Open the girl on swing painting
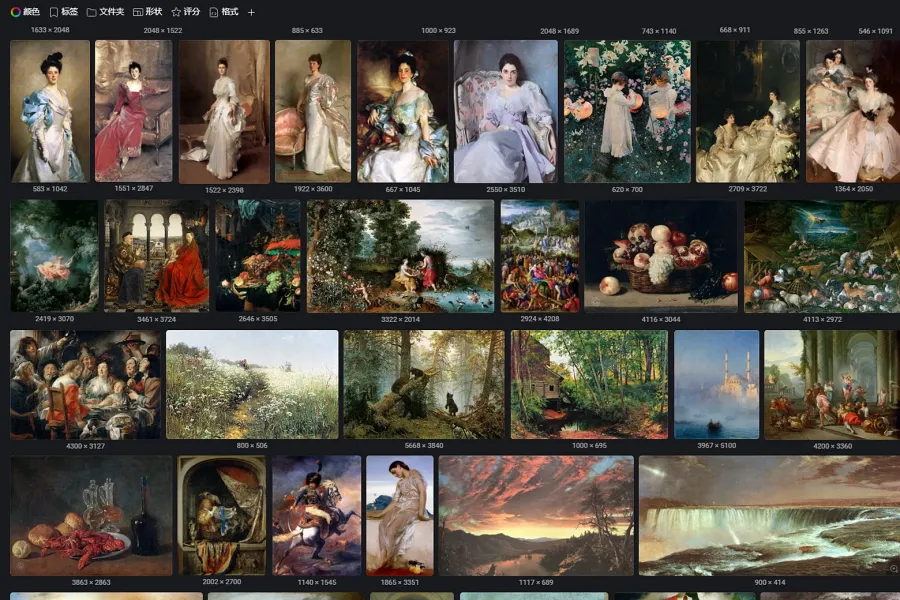 (x=54, y=256)
